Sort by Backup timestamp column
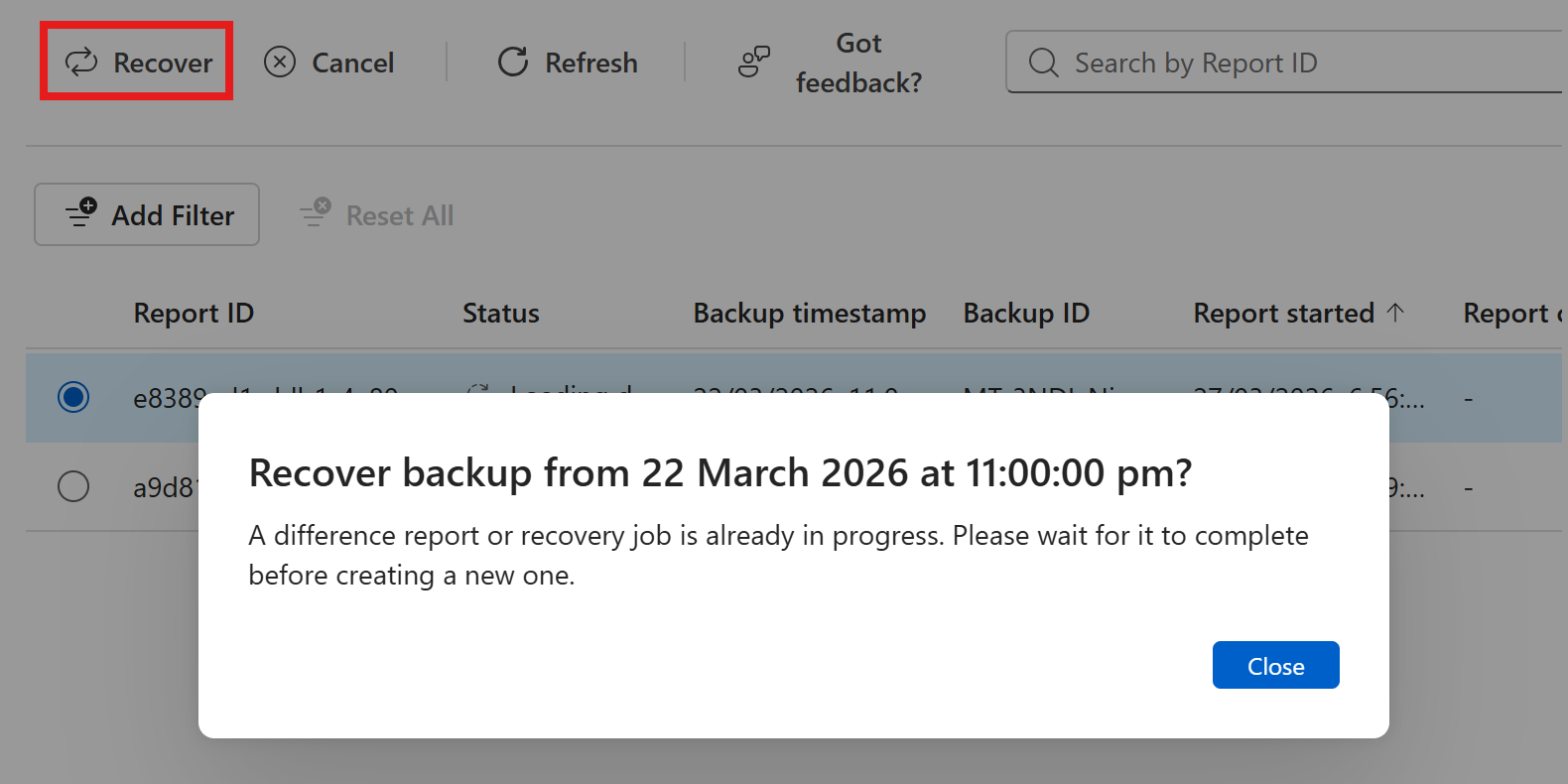The width and height of the screenshot is (1568, 784). [810, 314]
